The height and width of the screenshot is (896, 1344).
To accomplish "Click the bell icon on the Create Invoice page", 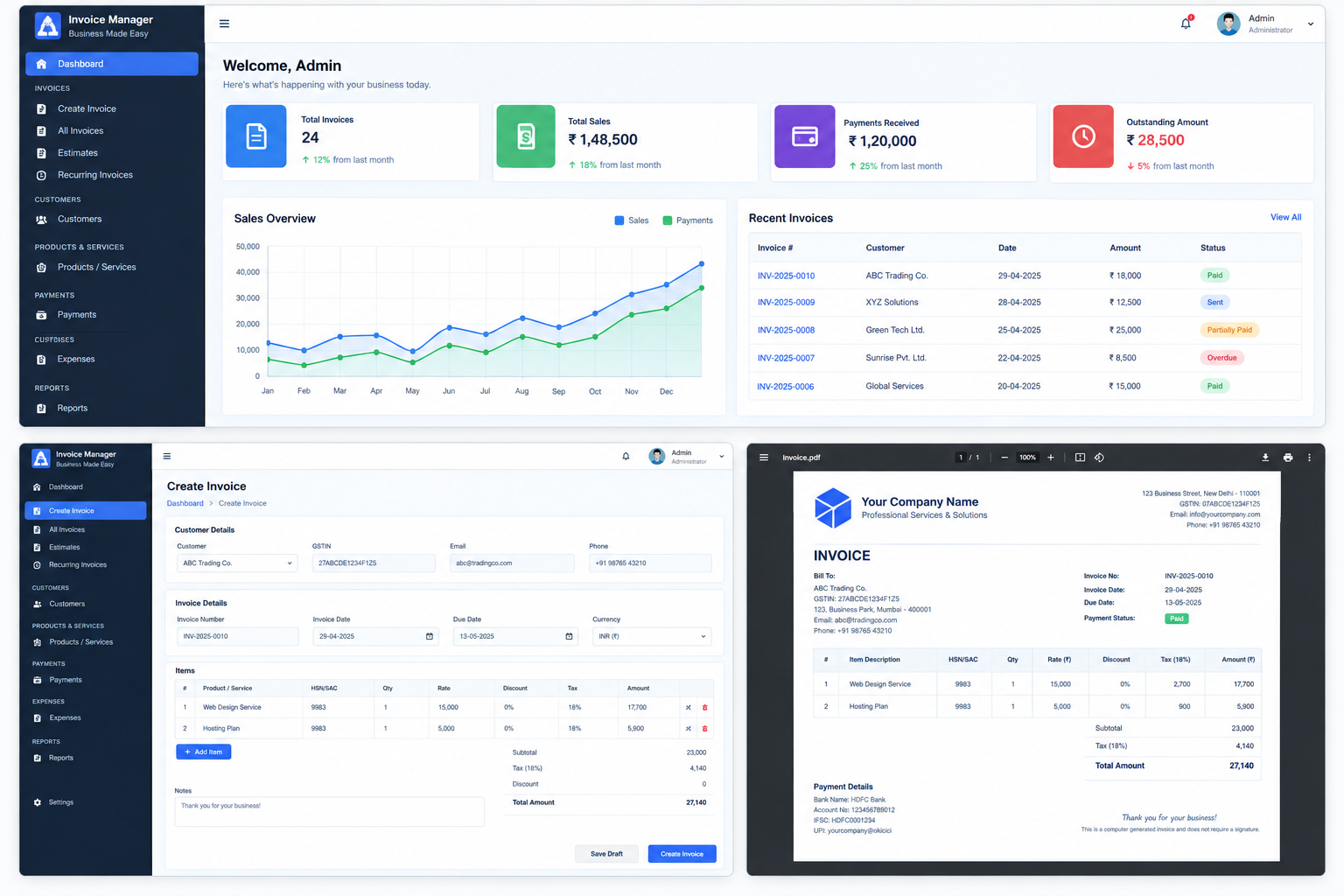I will tap(626, 456).
